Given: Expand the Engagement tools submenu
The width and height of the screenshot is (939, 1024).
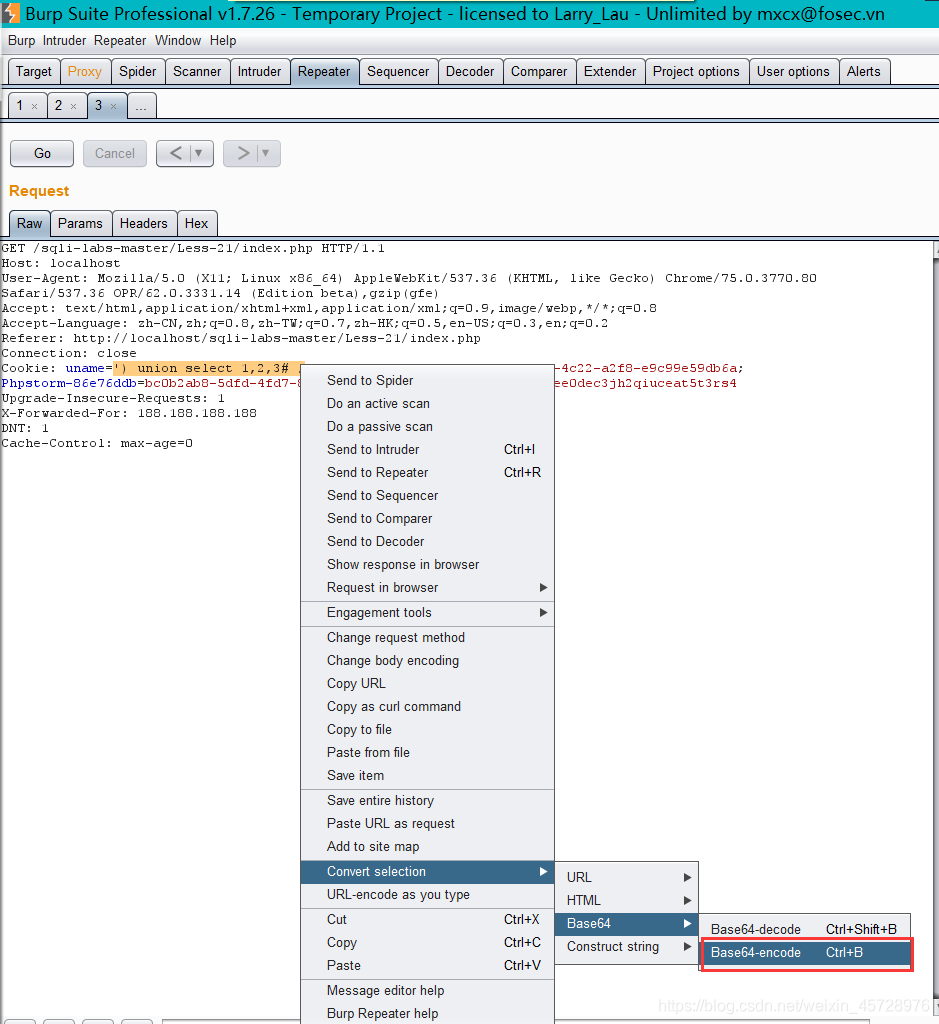Looking at the screenshot, I should pos(427,613).
